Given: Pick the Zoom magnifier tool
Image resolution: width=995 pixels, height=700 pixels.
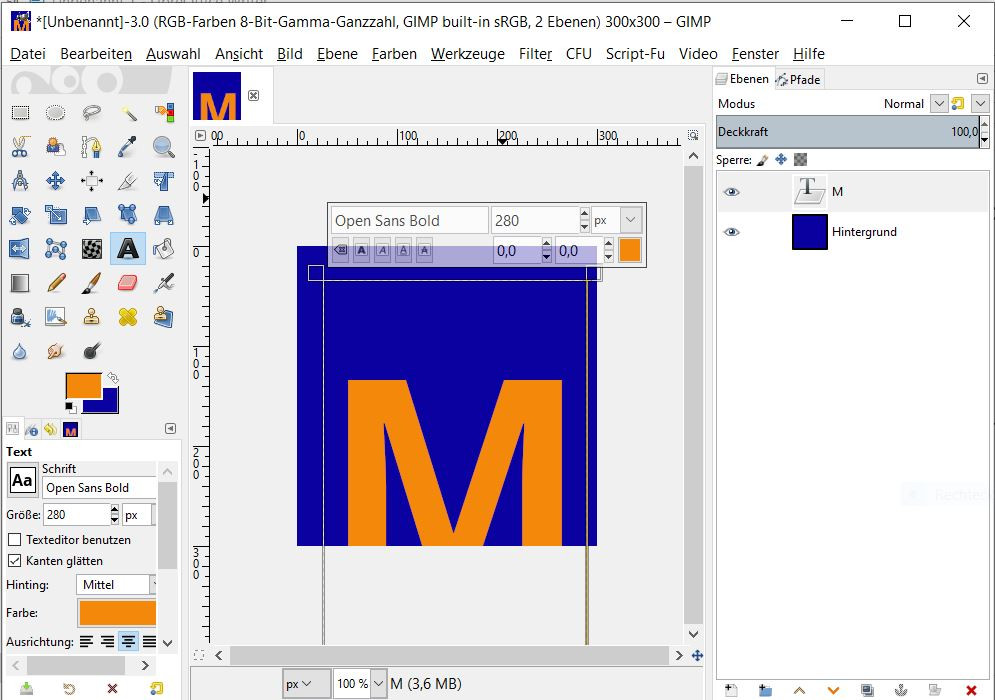Looking at the screenshot, I should (164, 147).
